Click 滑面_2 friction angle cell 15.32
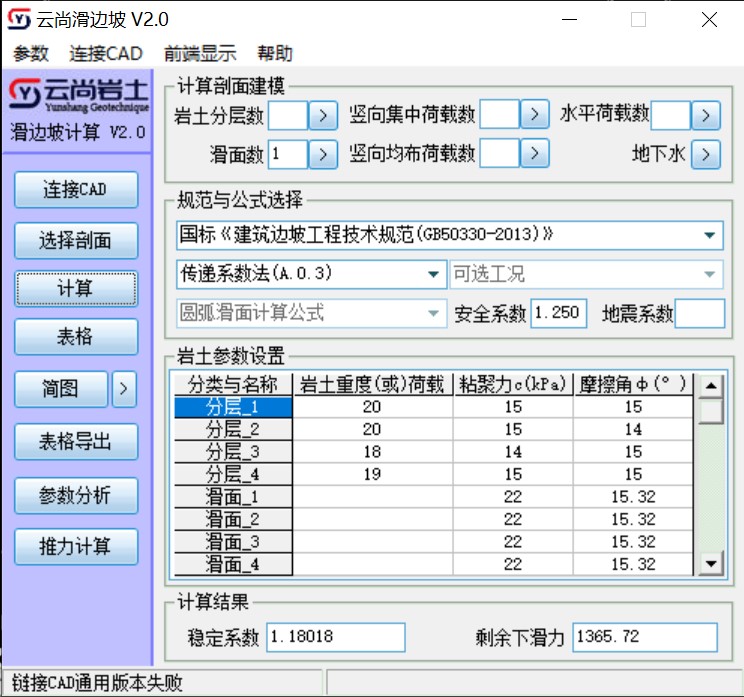Image resolution: width=744 pixels, height=697 pixels. coord(633,519)
